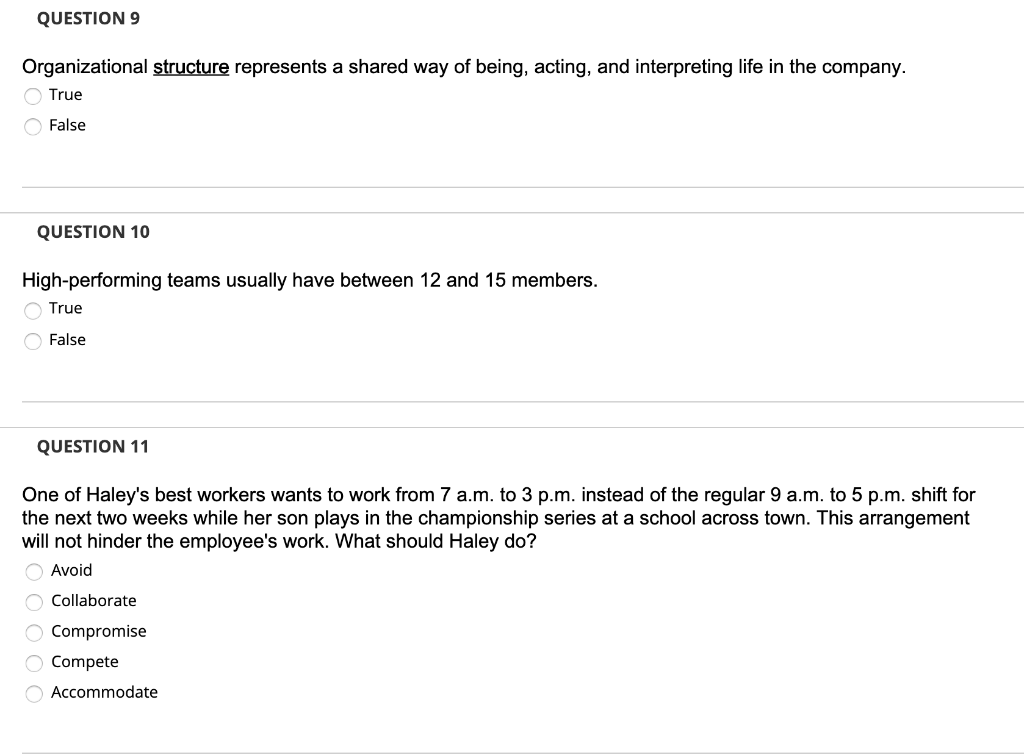Select True for Question 10
Screen dimensions: 1024x755
point(33,309)
